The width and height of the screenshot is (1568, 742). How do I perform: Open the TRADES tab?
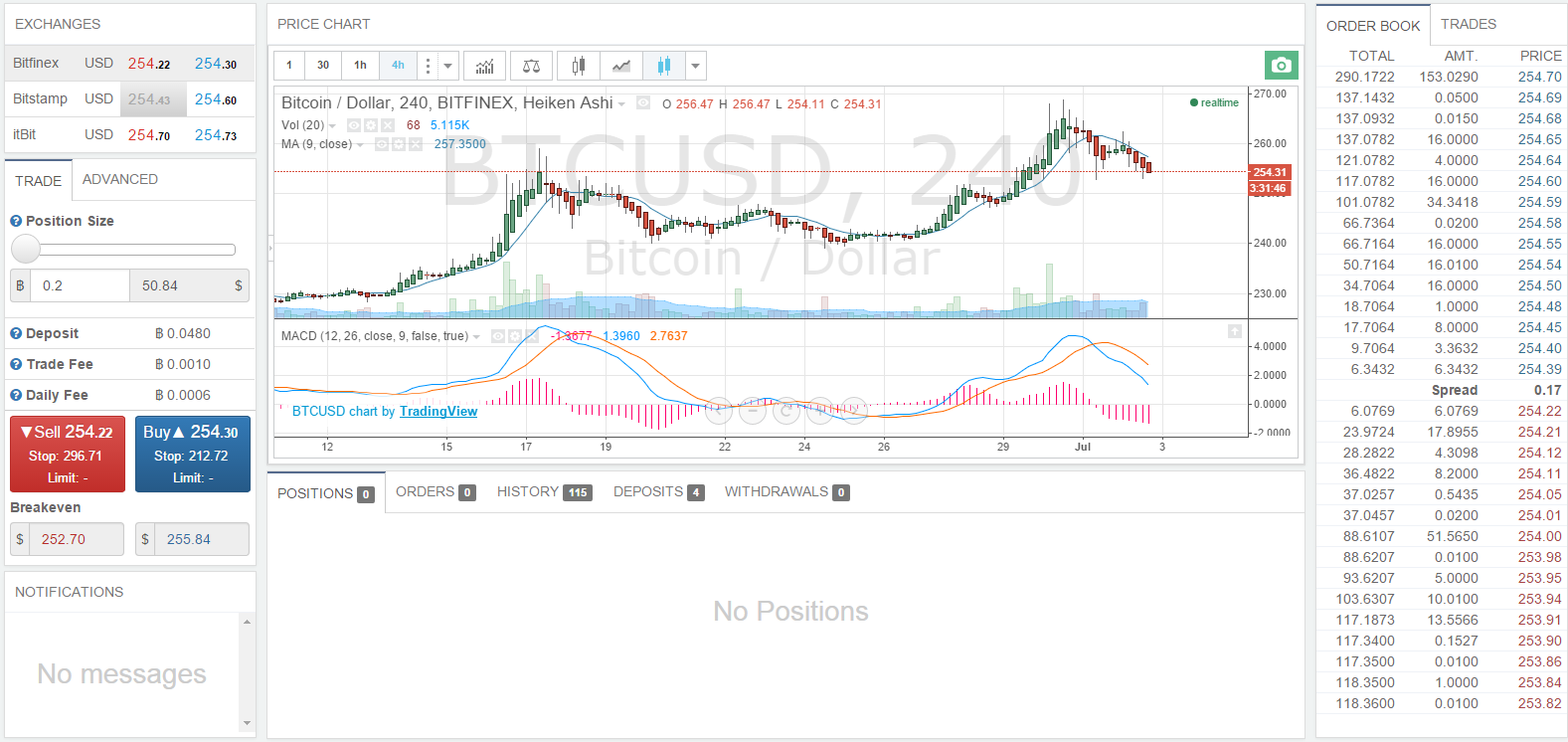(x=1469, y=24)
